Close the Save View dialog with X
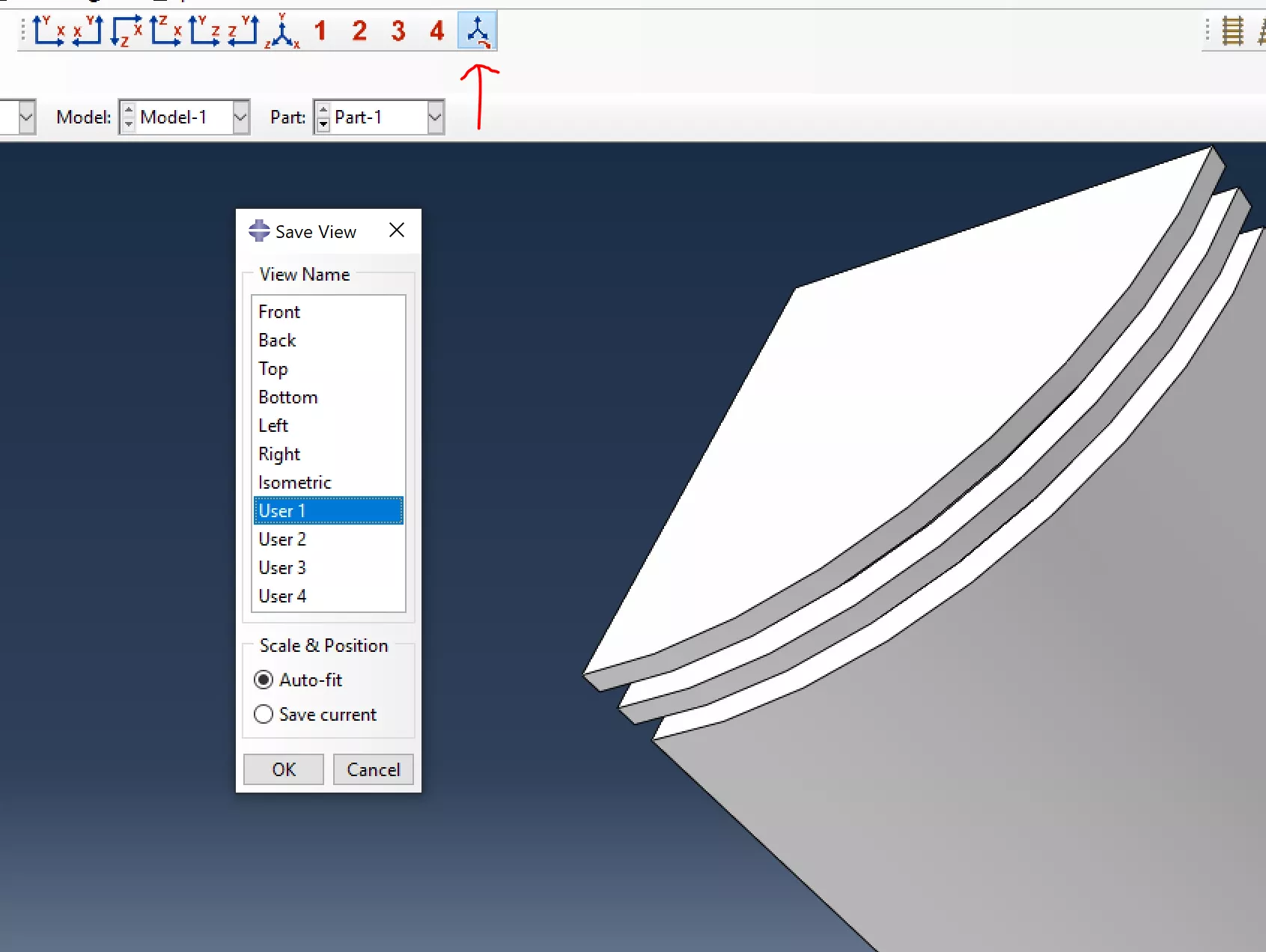Screen dimensions: 1266x952 397,231
